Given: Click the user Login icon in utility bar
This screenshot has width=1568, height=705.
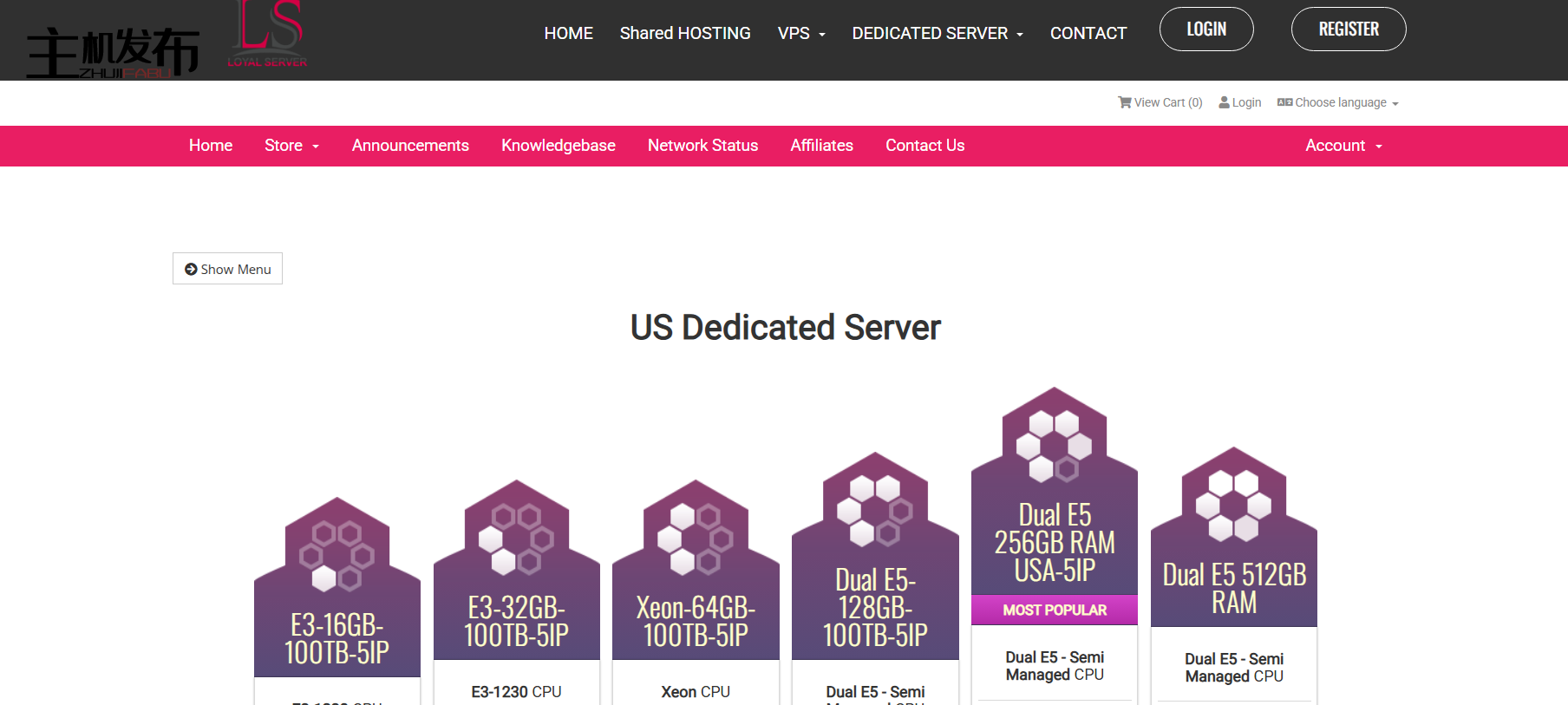Looking at the screenshot, I should point(1224,102).
